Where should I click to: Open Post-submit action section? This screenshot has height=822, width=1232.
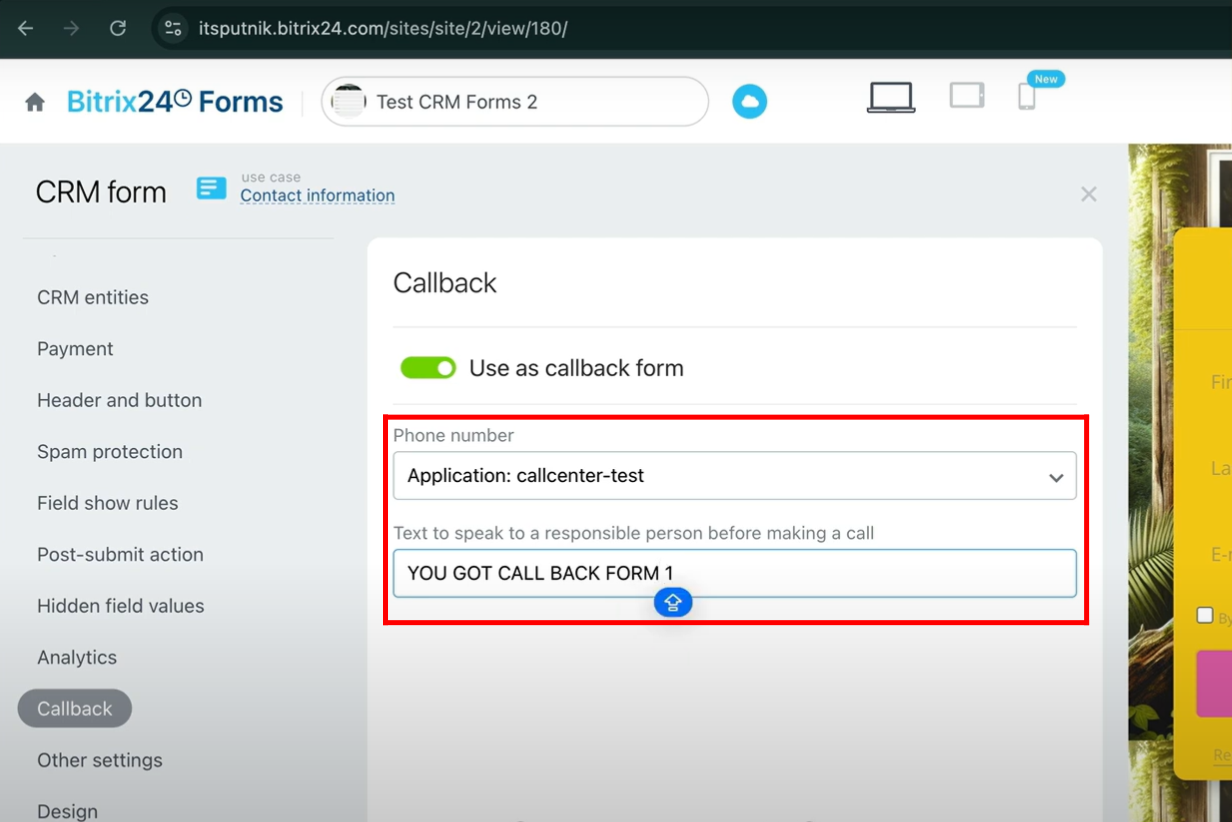(120, 555)
